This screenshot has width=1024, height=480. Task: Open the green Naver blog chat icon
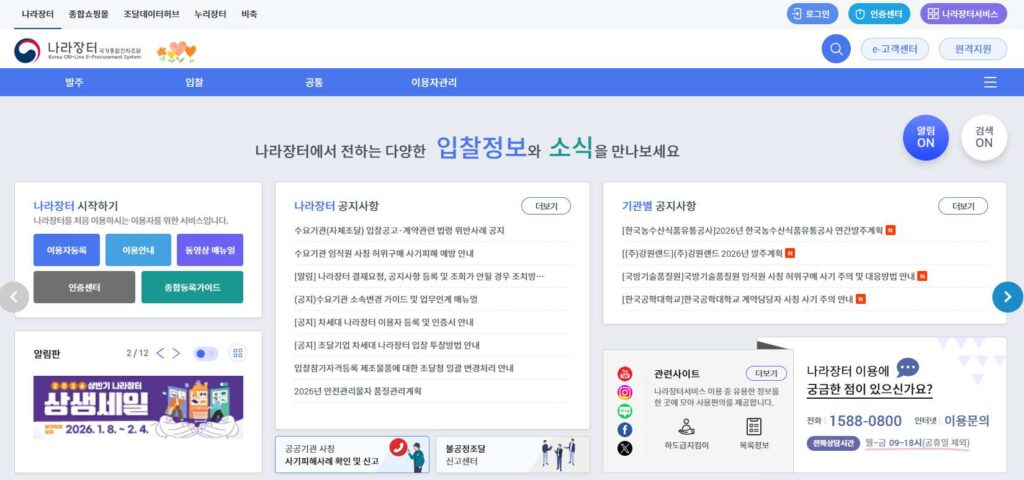[625, 411]
